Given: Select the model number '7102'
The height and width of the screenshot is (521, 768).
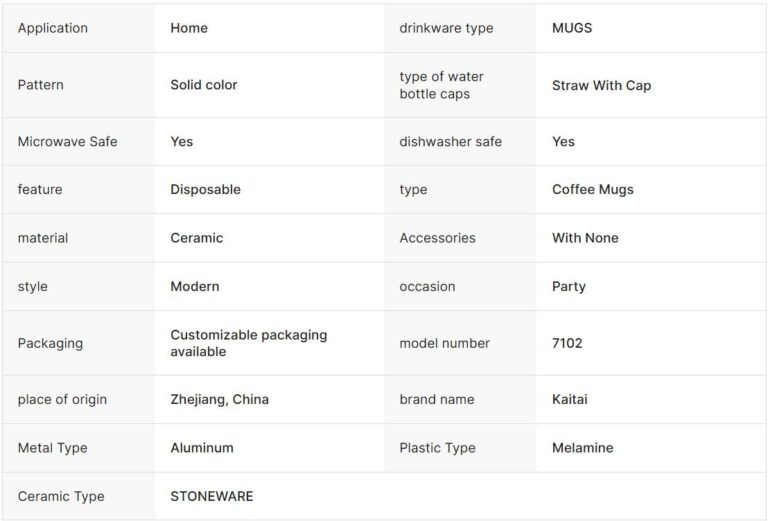Looking at the screenshot, I should (x=567, y=343).
